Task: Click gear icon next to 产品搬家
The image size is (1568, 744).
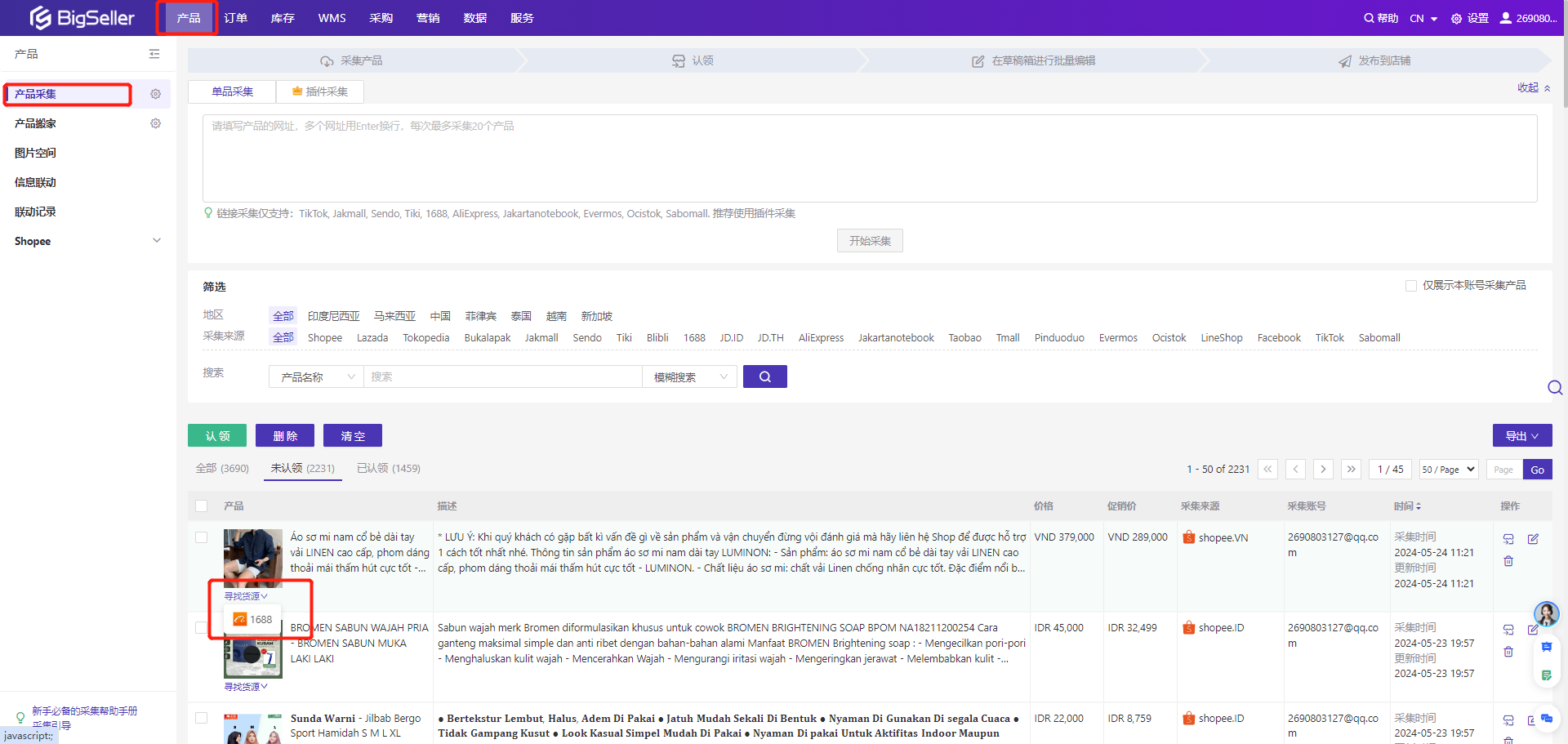Action: click(155, 123)
